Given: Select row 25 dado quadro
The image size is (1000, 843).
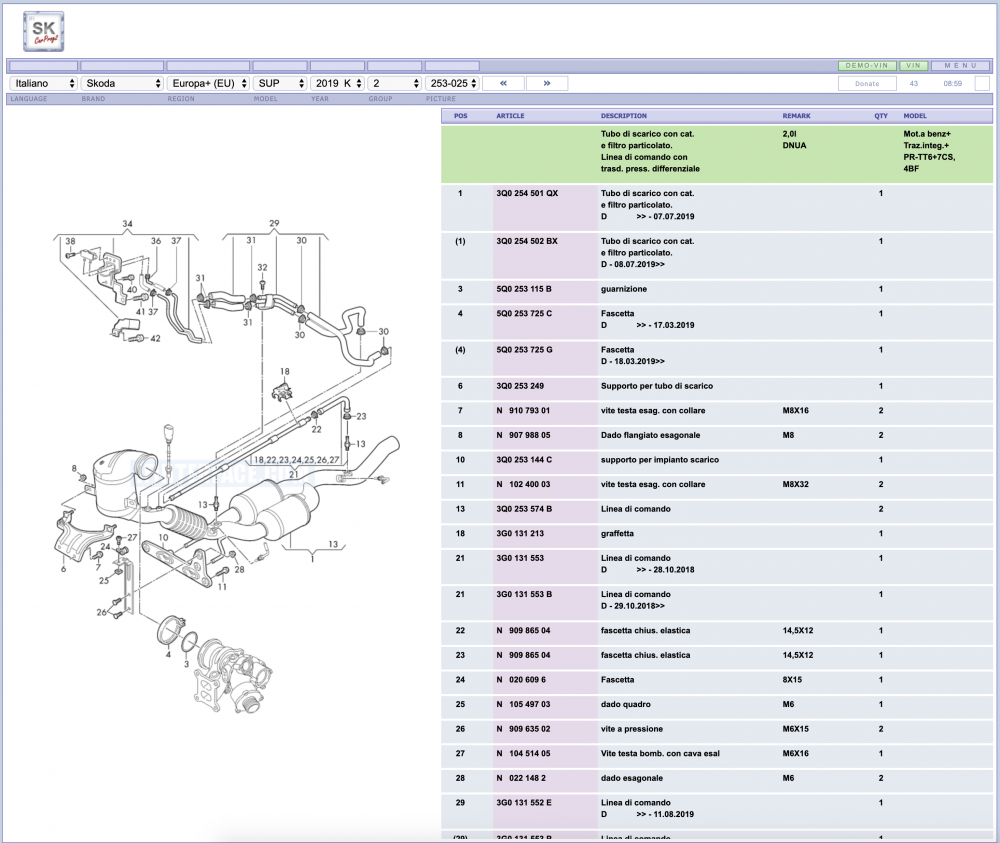Looking at the screenshot, I should pyautogui.click(x=717, y=705).
